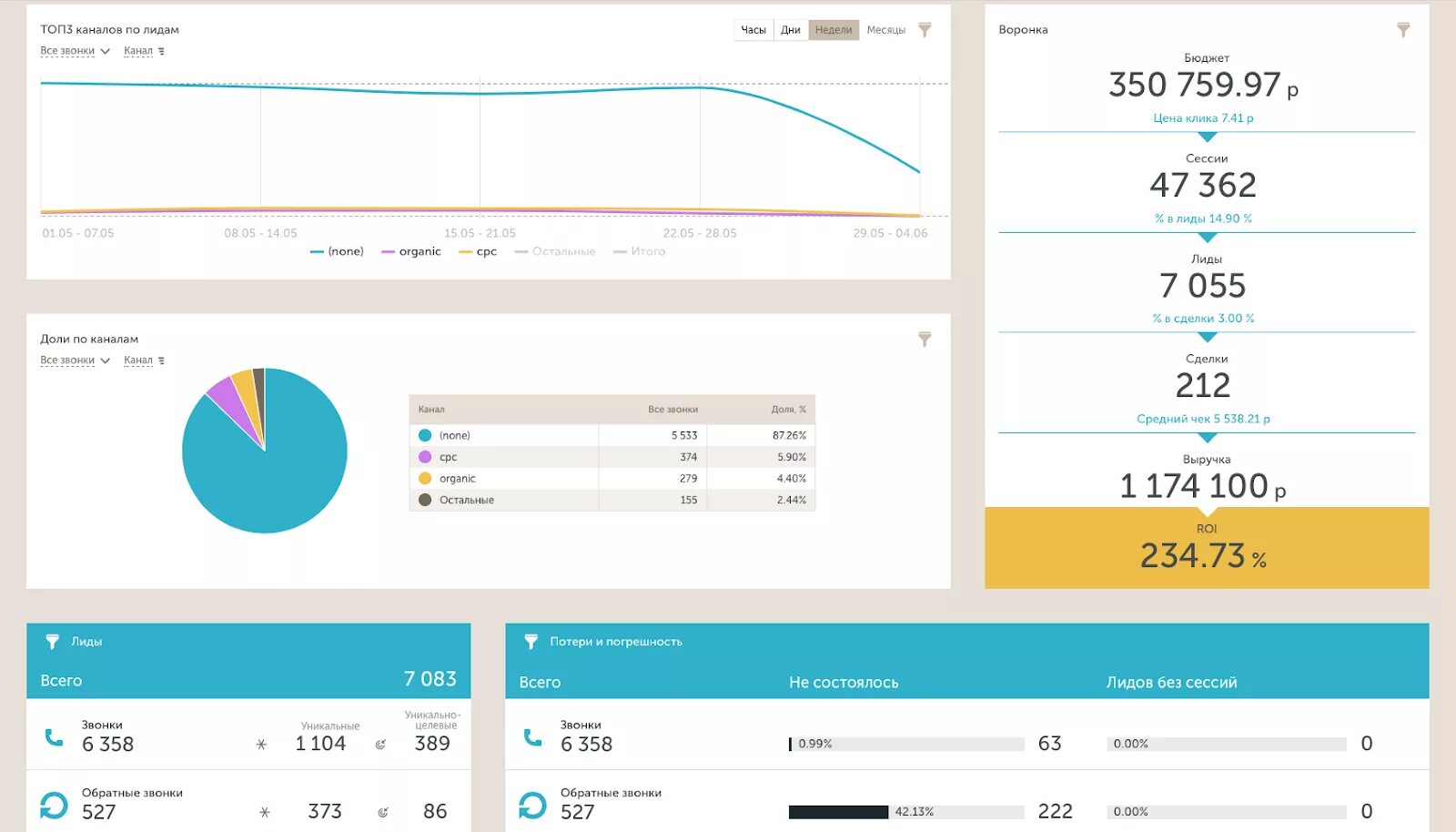Click dark Остальные color dot in table
1456x832 pixels.
[425, 500]
